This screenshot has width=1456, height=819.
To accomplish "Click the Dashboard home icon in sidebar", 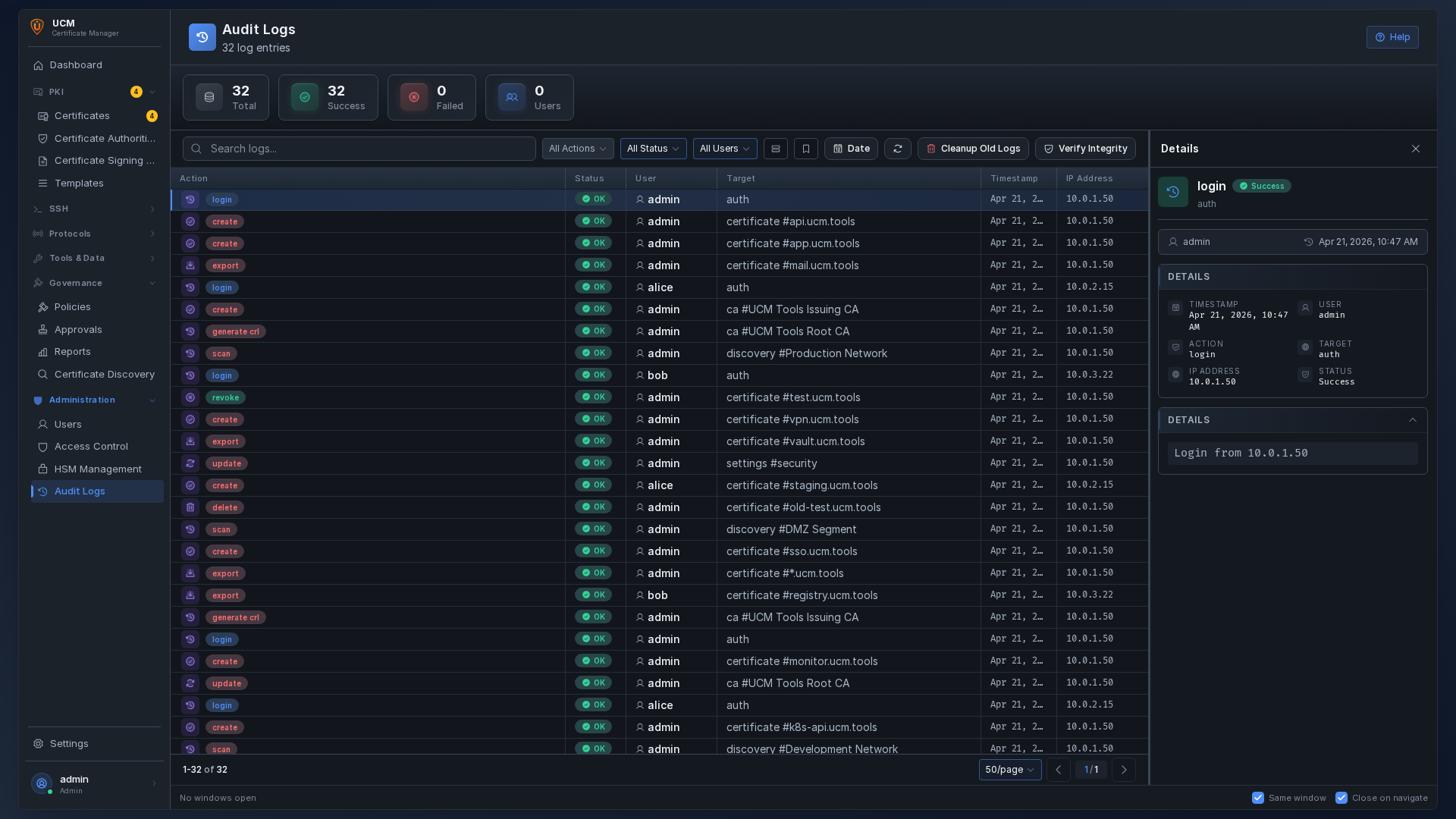I will pos(39,65).
